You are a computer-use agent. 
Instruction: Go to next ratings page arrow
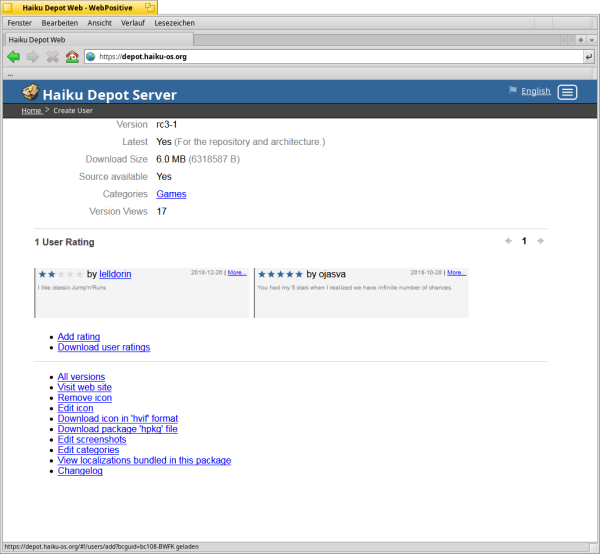[x=541, y=241]
